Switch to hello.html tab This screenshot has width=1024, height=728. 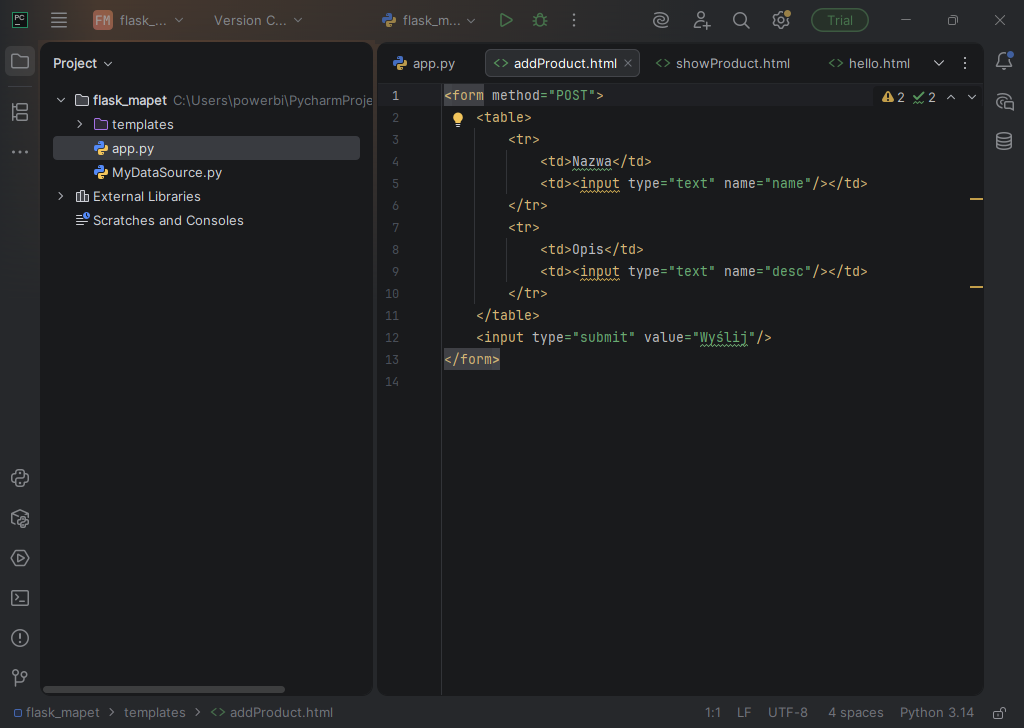(x=869, y=63)
